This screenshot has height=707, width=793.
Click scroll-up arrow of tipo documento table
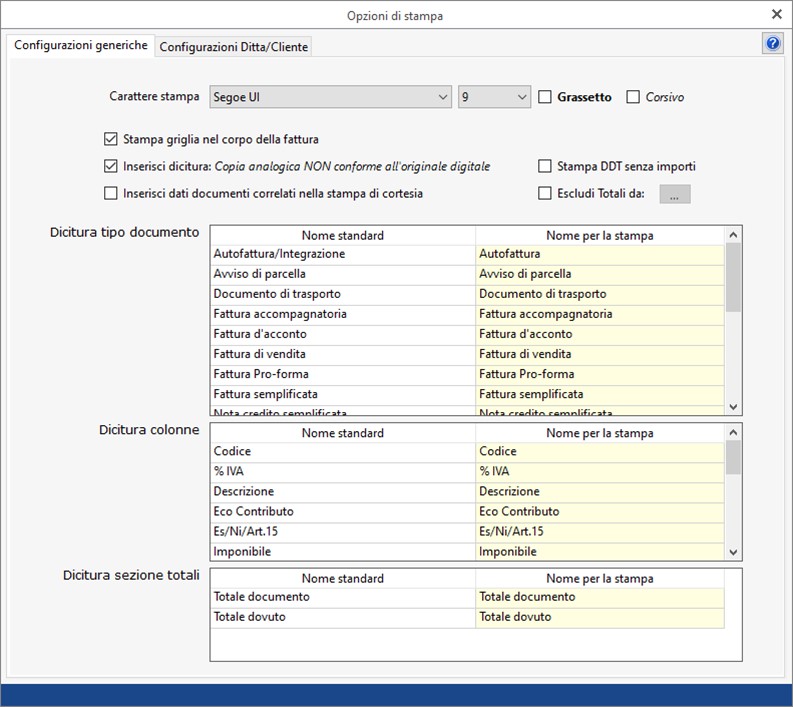(733, 235)
